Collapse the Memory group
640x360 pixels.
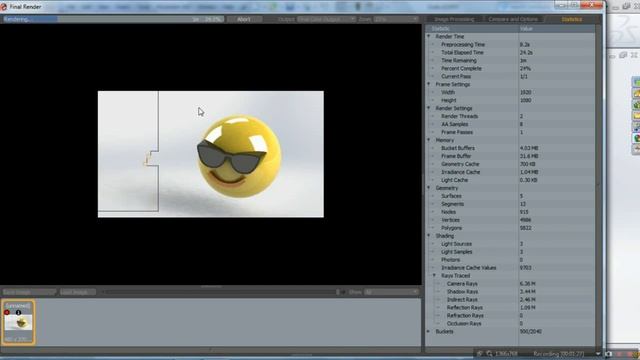point(429,140)
